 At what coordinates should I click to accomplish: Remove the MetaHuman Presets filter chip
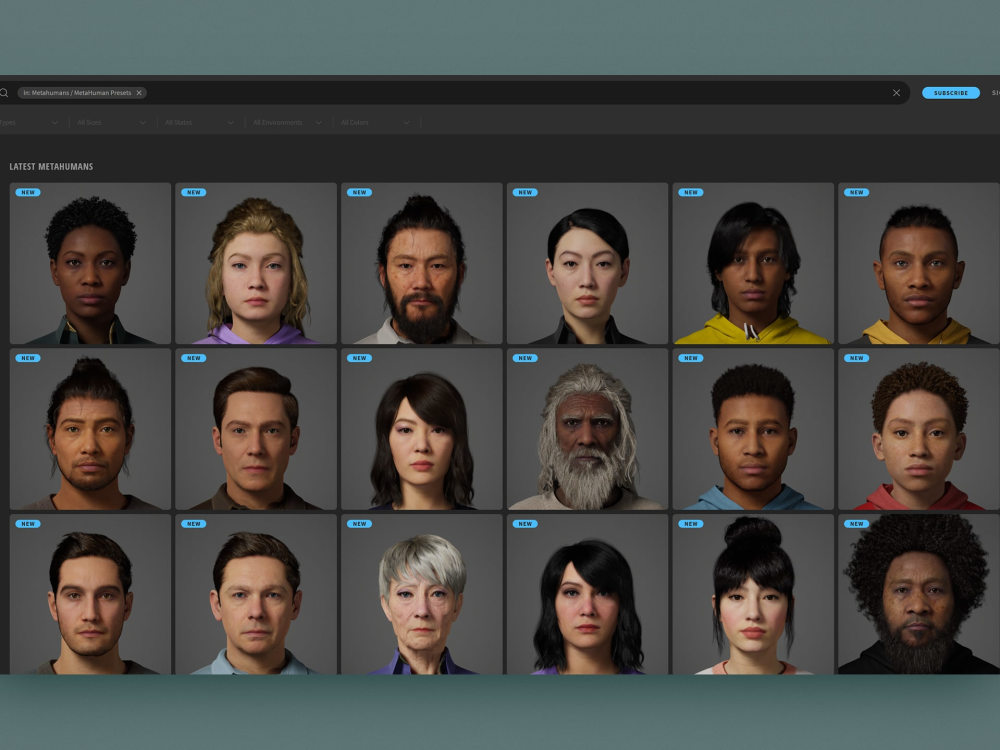pyautogui.click(x=139, y=93)
